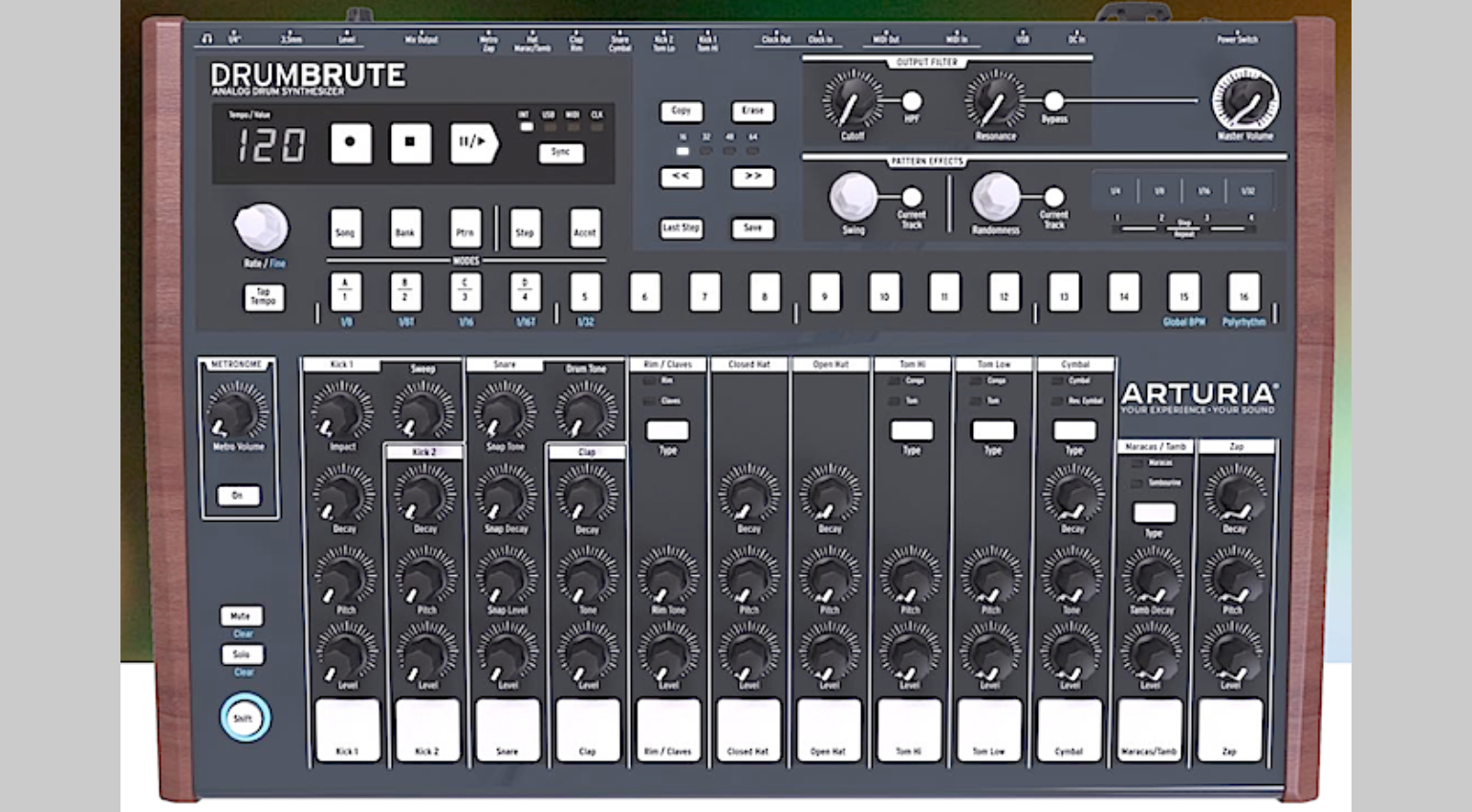Image resolution: width=1472 pixels, height=812 pixels.
Task: Click the glowing Shift button
Action: [245, 718]
